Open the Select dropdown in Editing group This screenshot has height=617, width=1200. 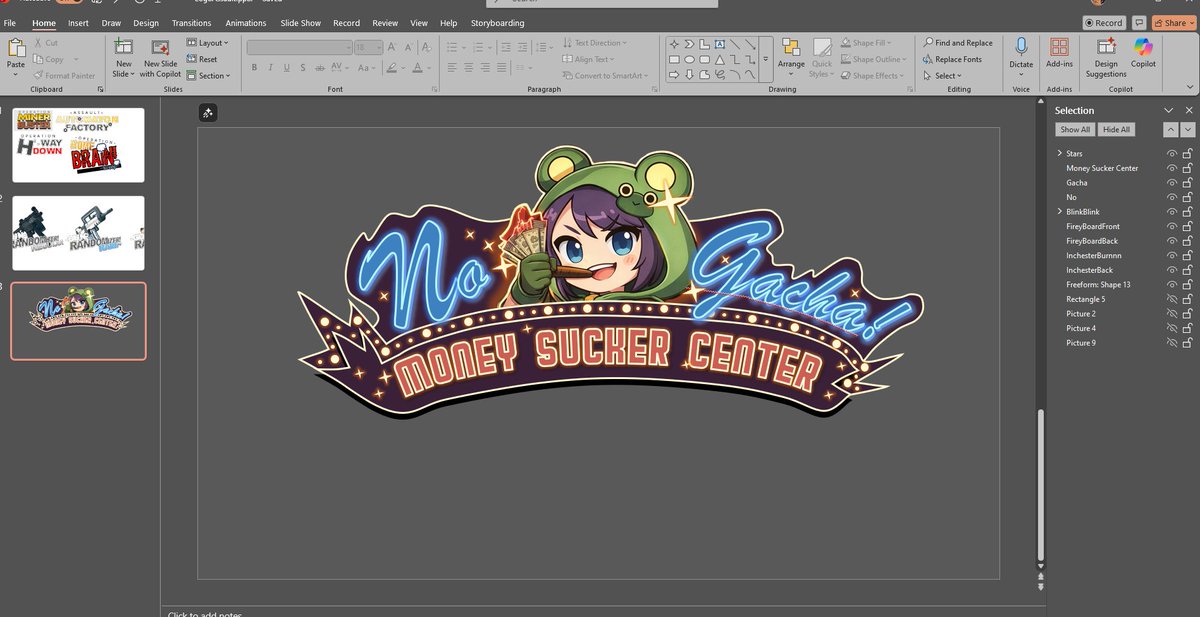[942, 75]
